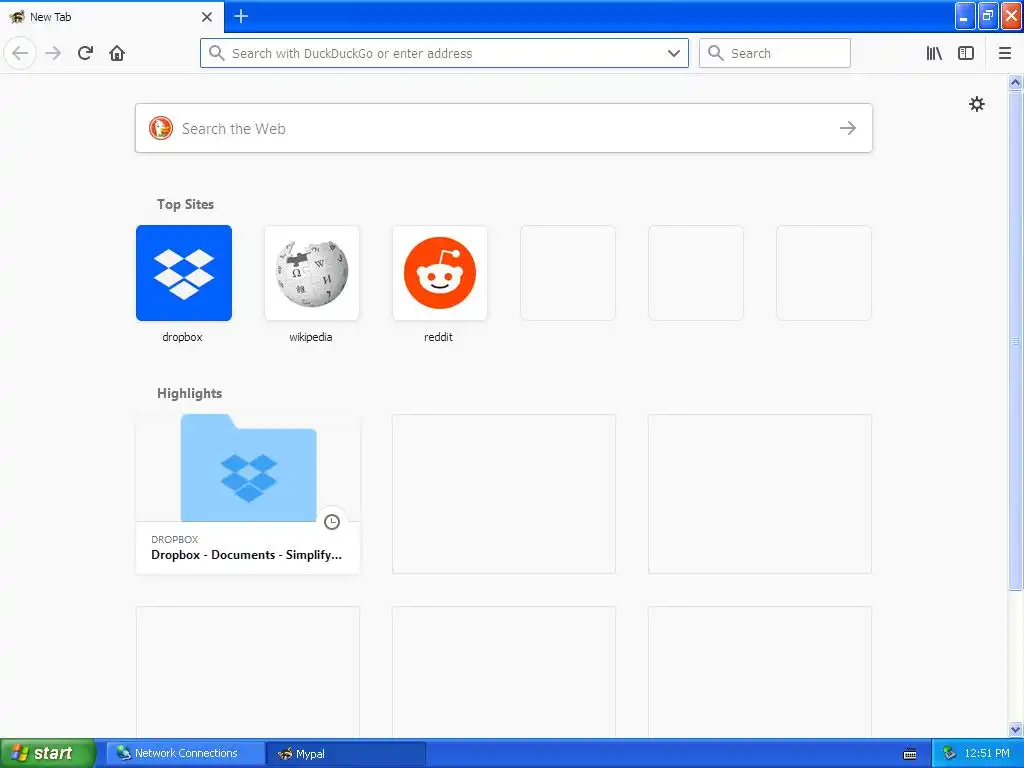Open the reddit top site tile
Viewport: 1024px width, 768px height.
click(x=440, y=273)
